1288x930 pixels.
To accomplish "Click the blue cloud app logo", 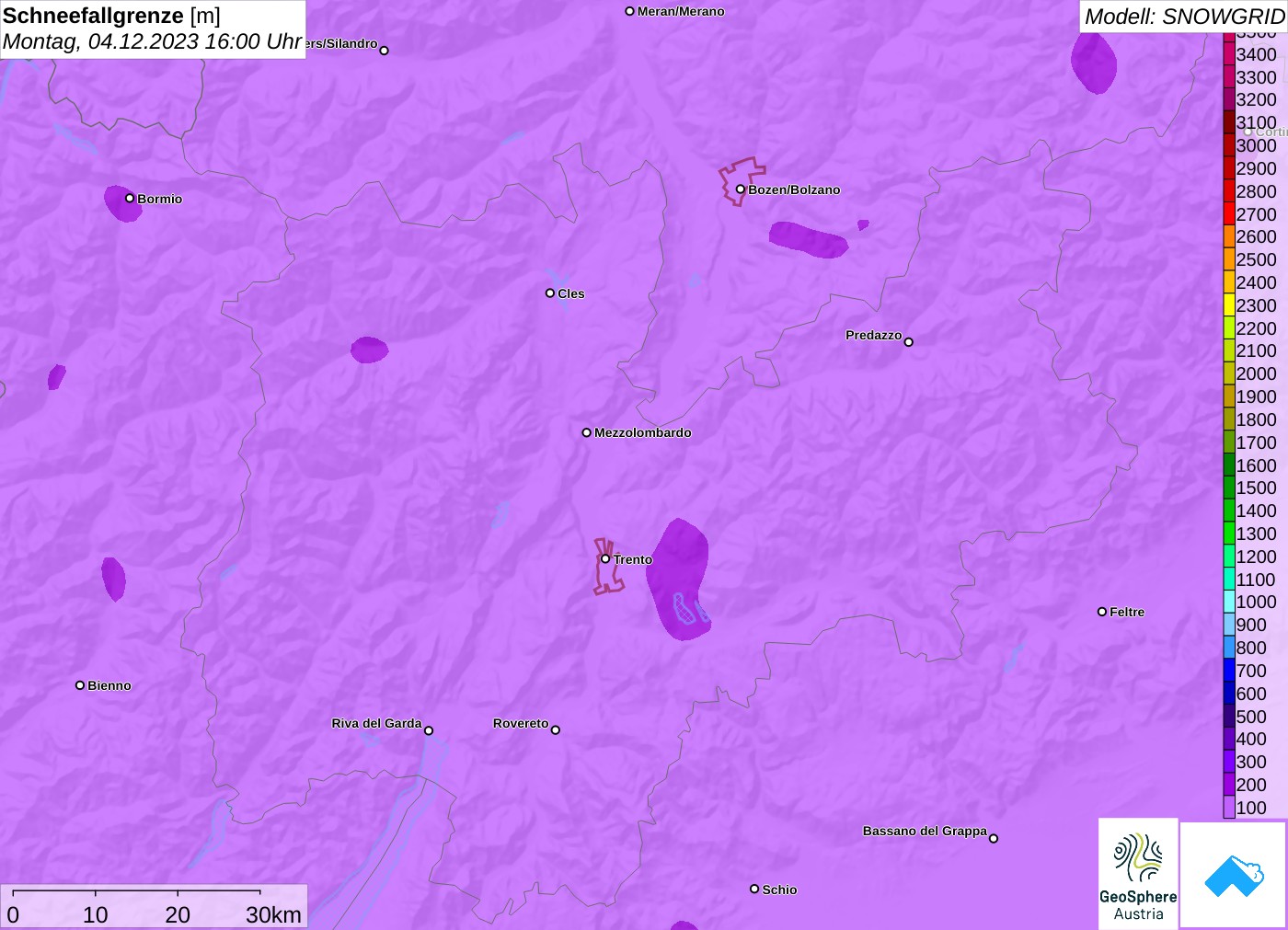I will [x=1234, y=875].
